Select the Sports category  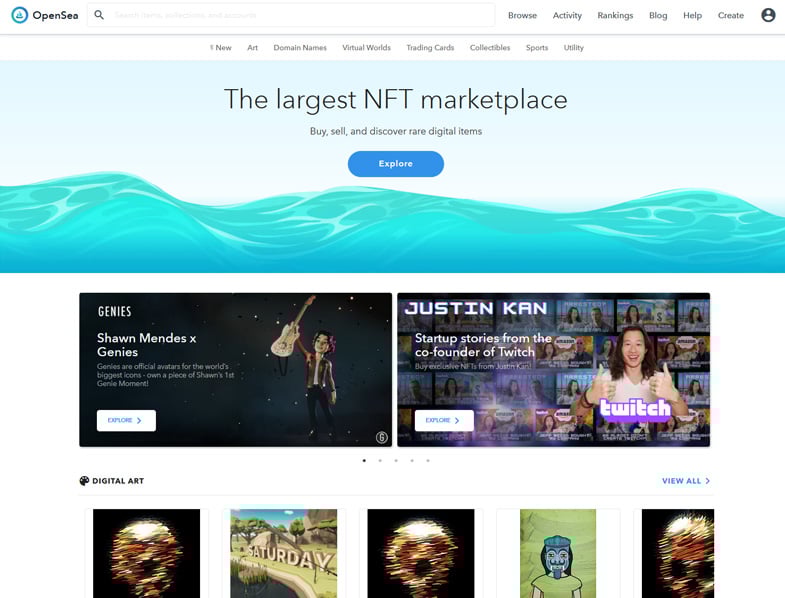(x=537, y=48)
